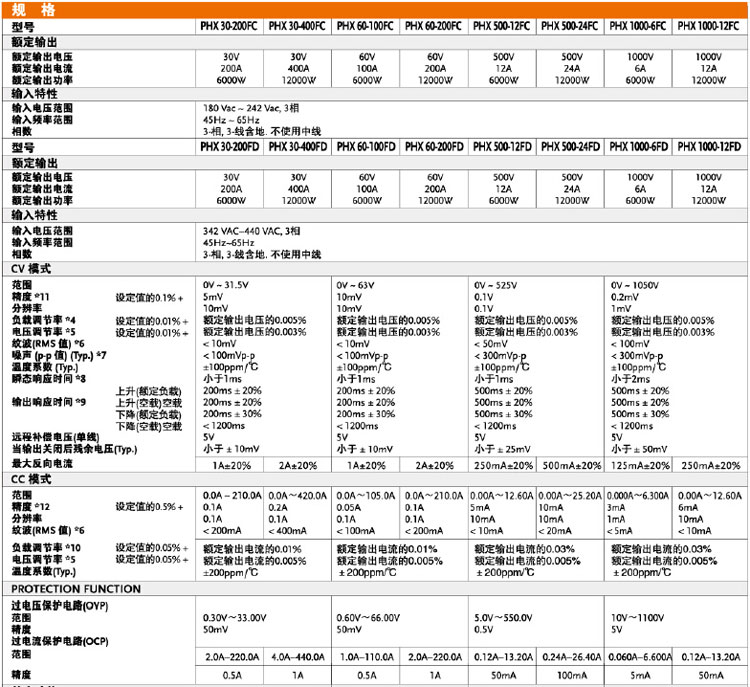Click the 过电流保护电路(OCP) row label
The image size is (750, 687).
pyautogui.click(x=60, y=640)
